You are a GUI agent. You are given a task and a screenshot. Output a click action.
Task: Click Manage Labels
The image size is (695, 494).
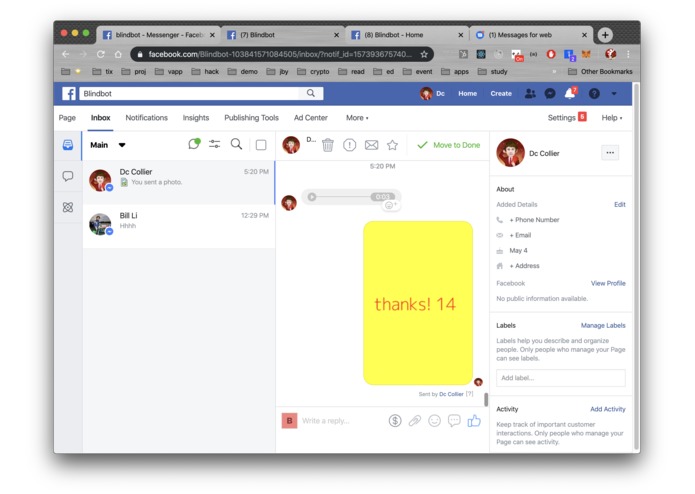point(603,325)
